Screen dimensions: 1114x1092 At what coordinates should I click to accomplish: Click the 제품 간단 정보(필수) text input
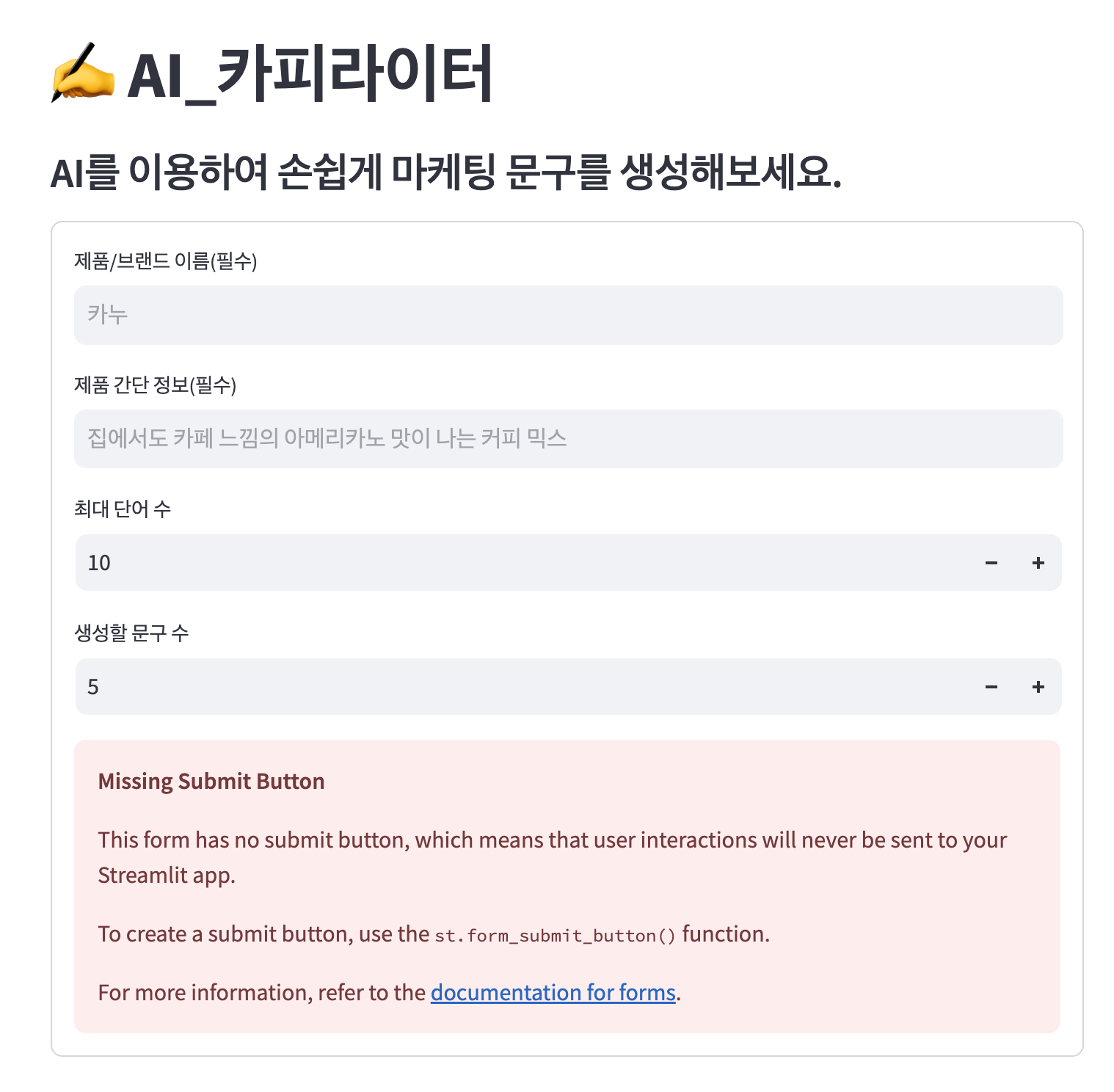568,438
